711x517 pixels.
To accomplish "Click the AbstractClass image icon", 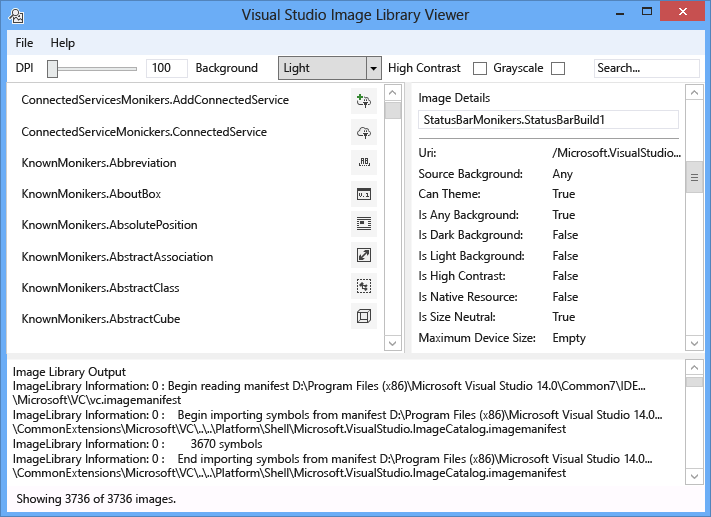I will [364, 287].
